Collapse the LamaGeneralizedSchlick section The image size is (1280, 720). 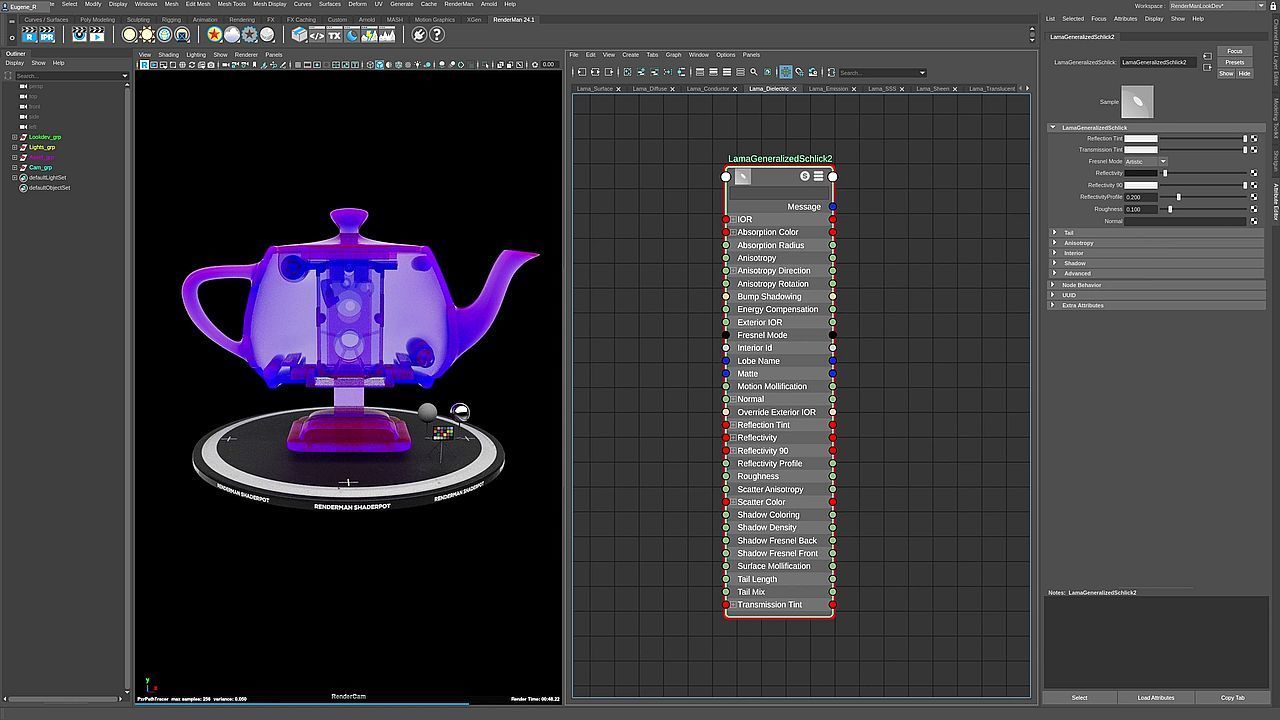[1052, 127]
